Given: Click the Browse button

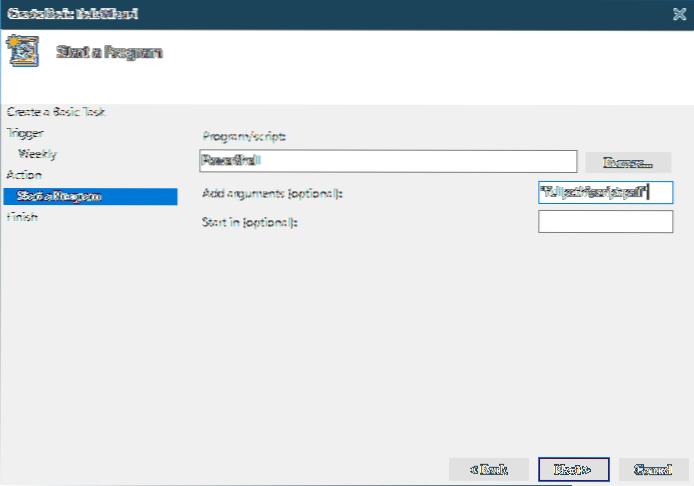Looking at the screenshot, I should (x=628, y=162).
